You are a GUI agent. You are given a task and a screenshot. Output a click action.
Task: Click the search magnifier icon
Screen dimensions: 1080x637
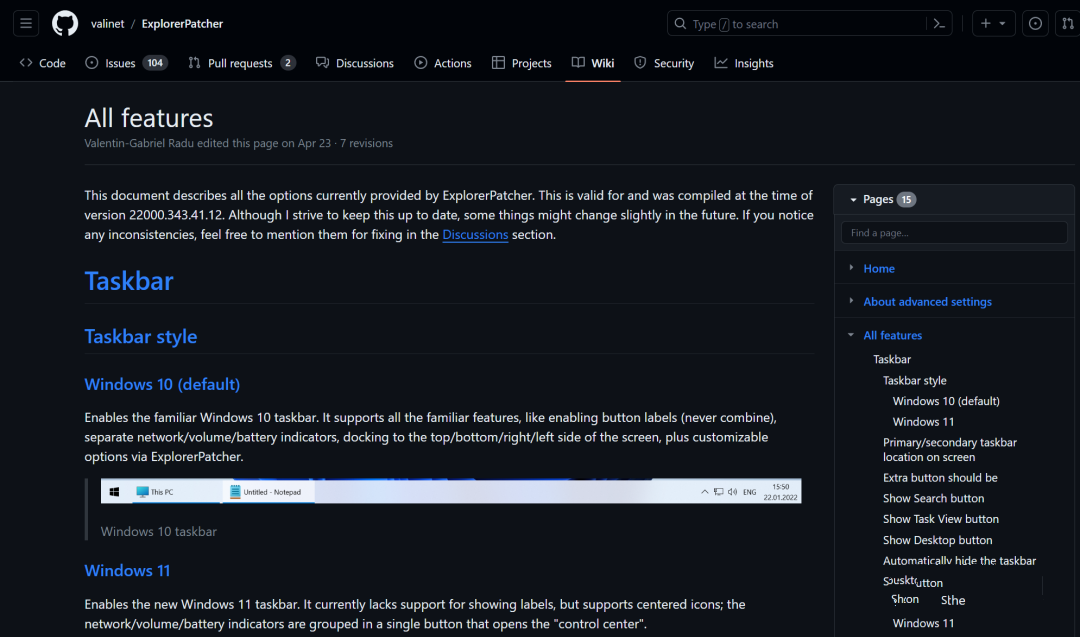coord(680,23)
